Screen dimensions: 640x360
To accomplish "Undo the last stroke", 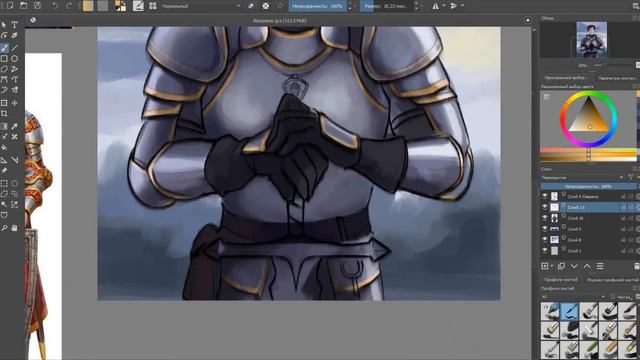I will click(55, 6).
